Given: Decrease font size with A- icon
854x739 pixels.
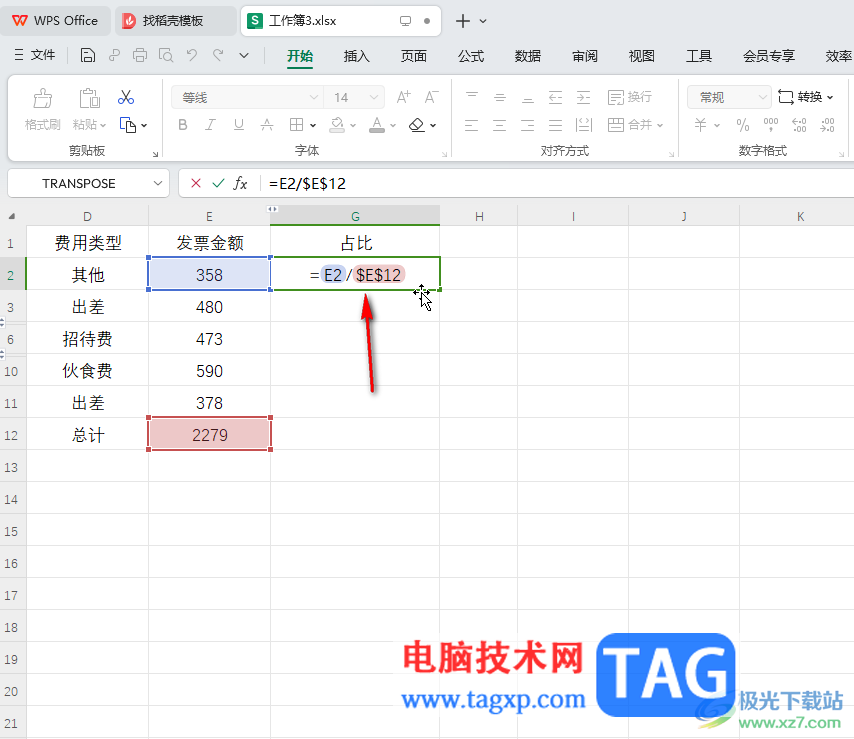Looking at the screenshot, I should point(431,97).
